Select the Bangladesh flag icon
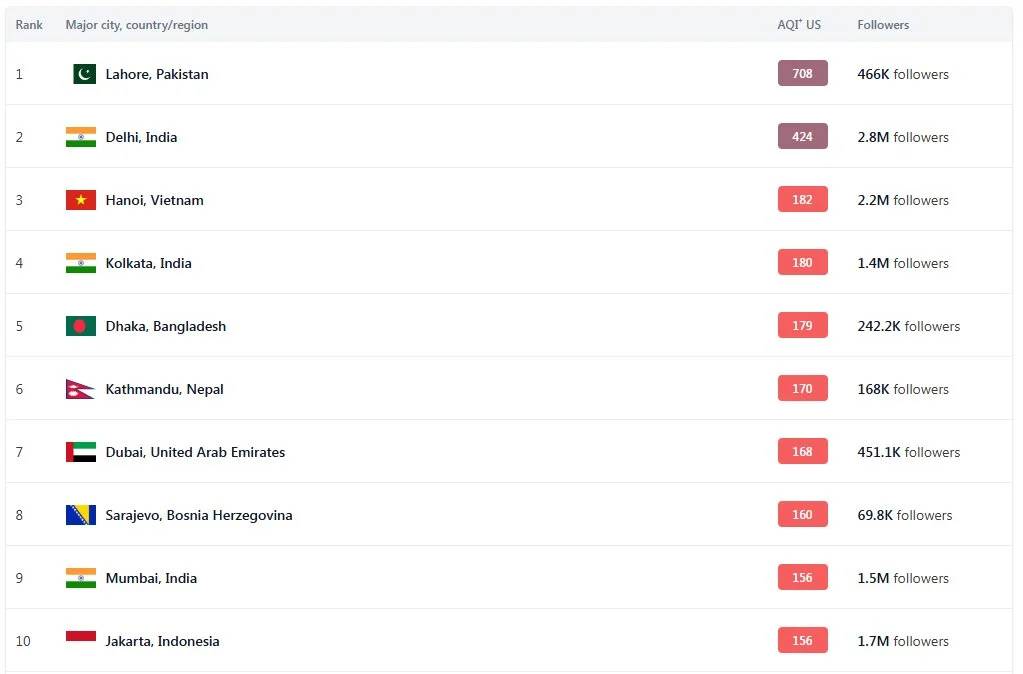The image size is (1023, 674). tap(81, 326)
